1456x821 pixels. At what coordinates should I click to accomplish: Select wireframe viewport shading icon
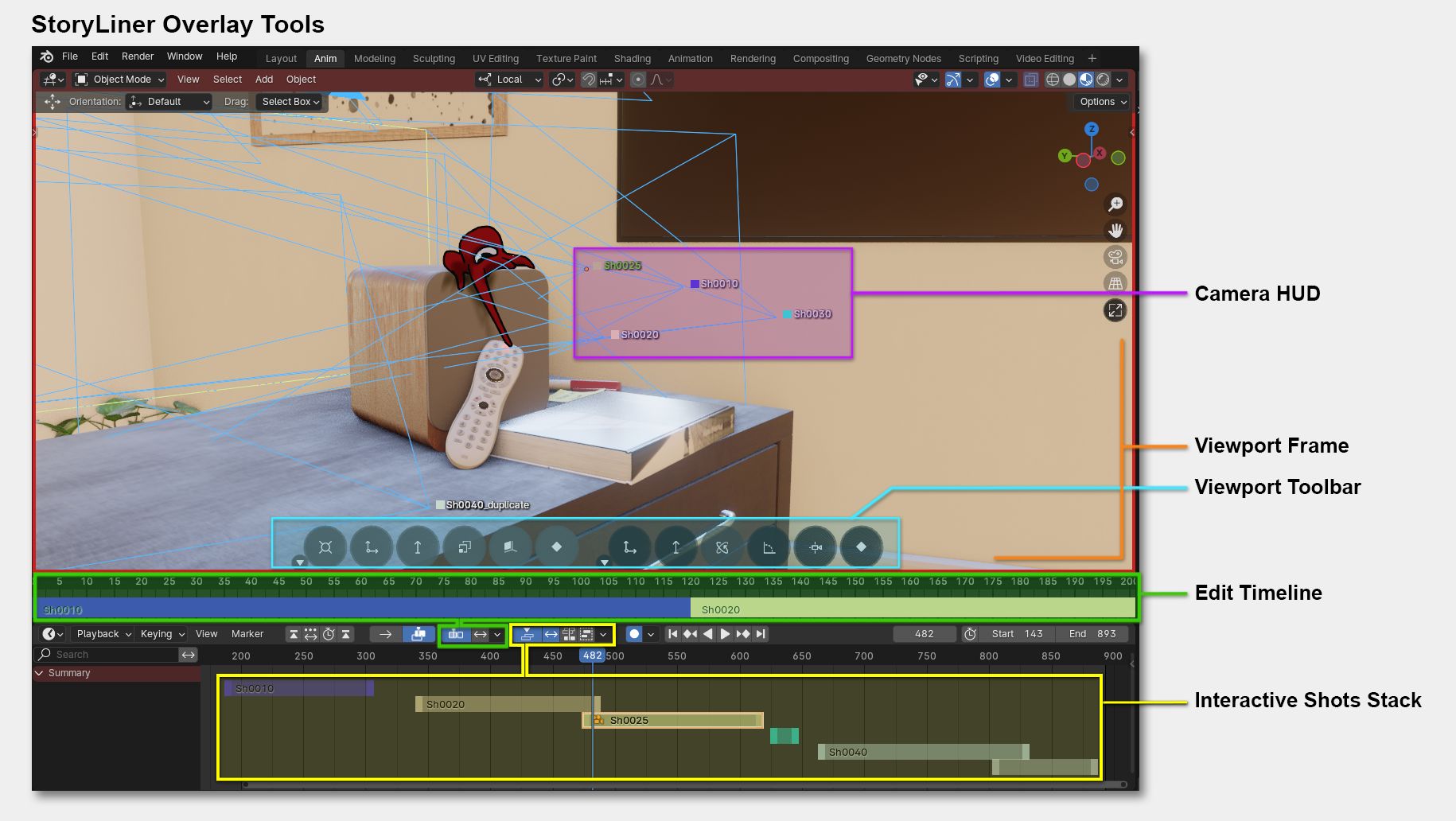1053,80
